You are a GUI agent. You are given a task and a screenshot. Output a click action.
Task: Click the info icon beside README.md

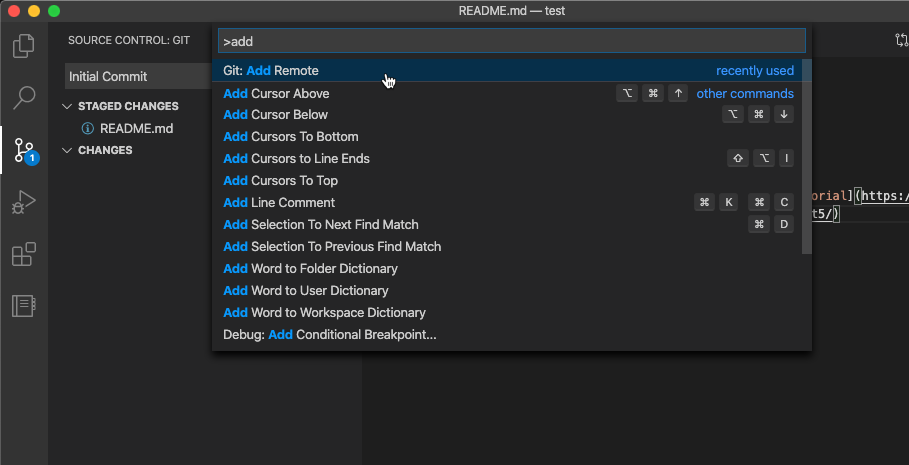pyautogui.click(x=88, y=128)
